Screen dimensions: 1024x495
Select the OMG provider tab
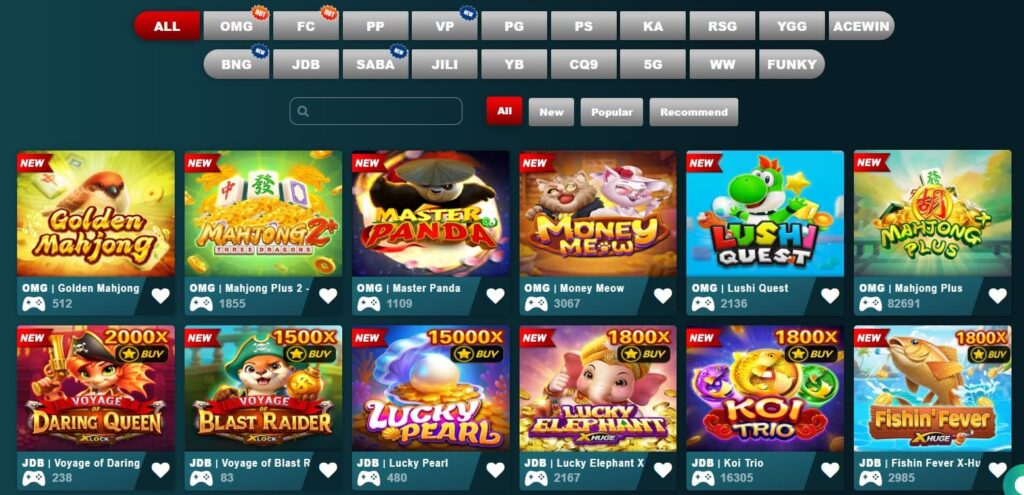click(236, 26)
